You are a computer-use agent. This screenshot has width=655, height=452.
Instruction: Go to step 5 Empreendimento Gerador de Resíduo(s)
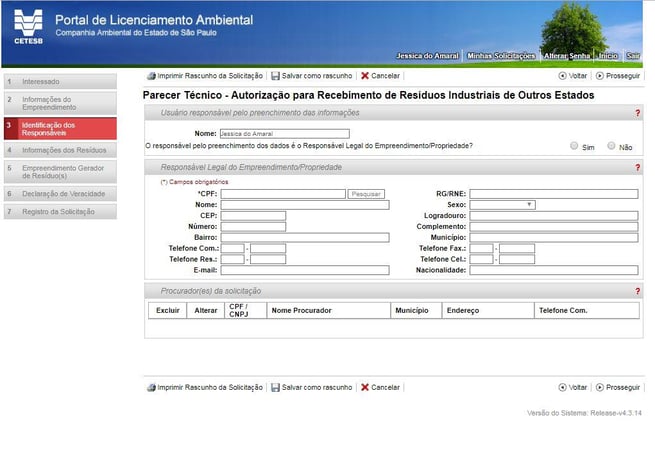pos(60,172)
